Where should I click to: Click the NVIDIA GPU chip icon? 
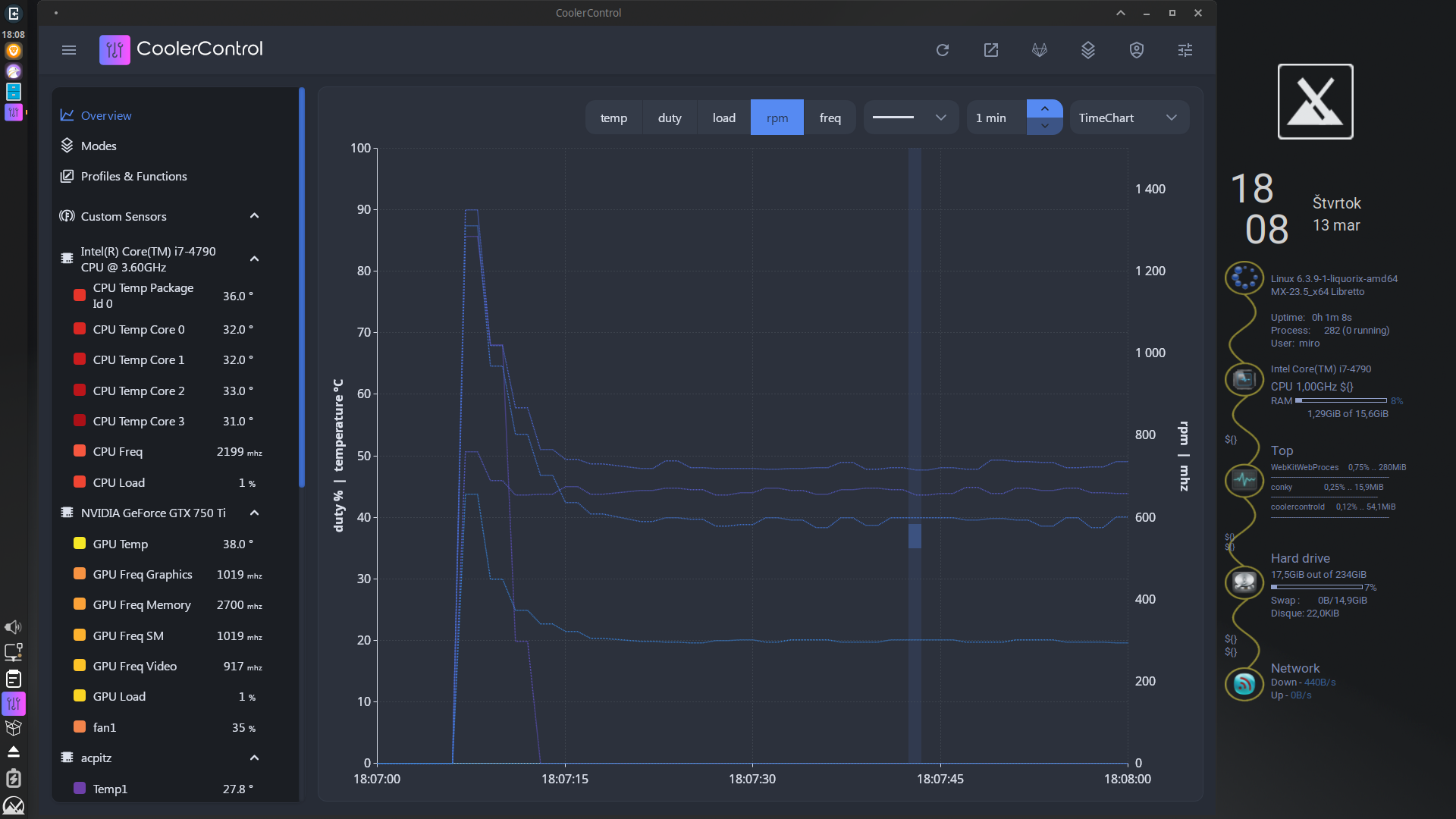tap(67, 513)
